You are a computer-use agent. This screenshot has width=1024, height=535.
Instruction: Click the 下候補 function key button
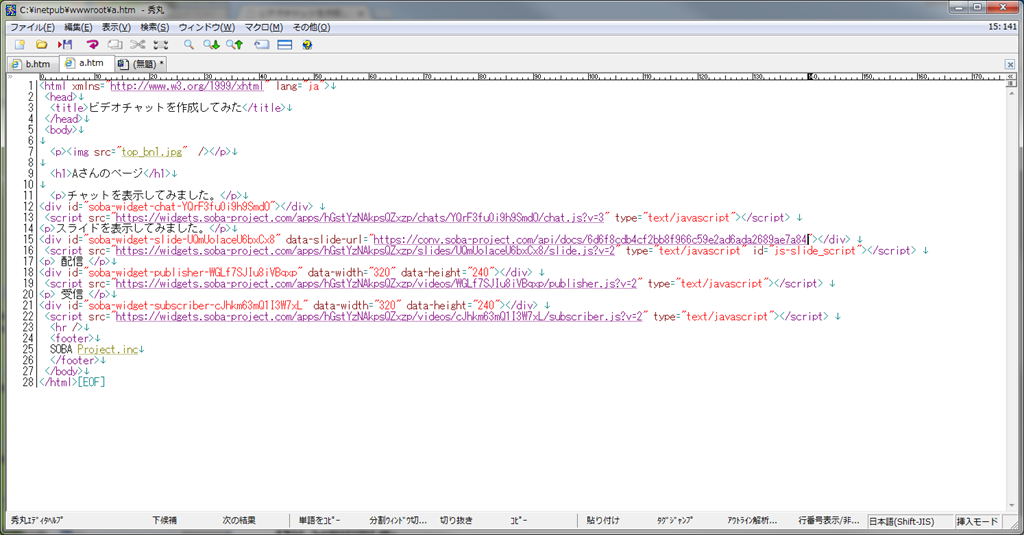click(165, 521)
